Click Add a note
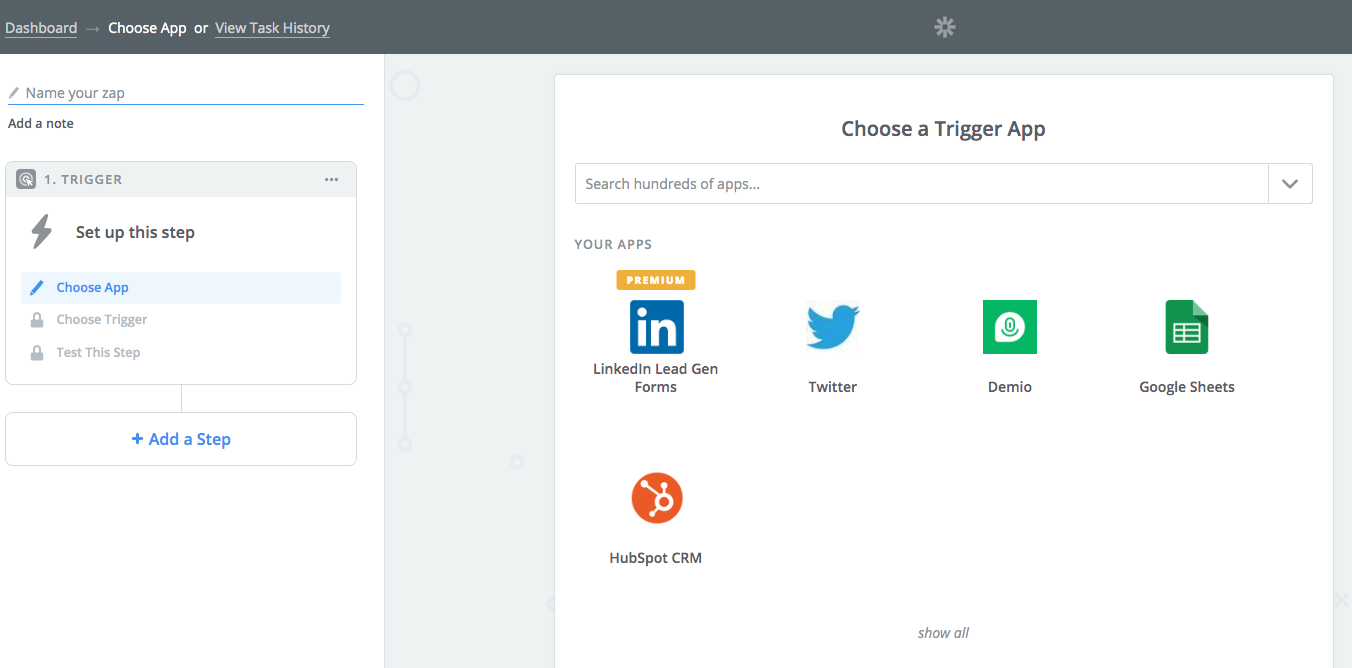The height and width of the screenshot is (668, 1352). pos(41,123)
